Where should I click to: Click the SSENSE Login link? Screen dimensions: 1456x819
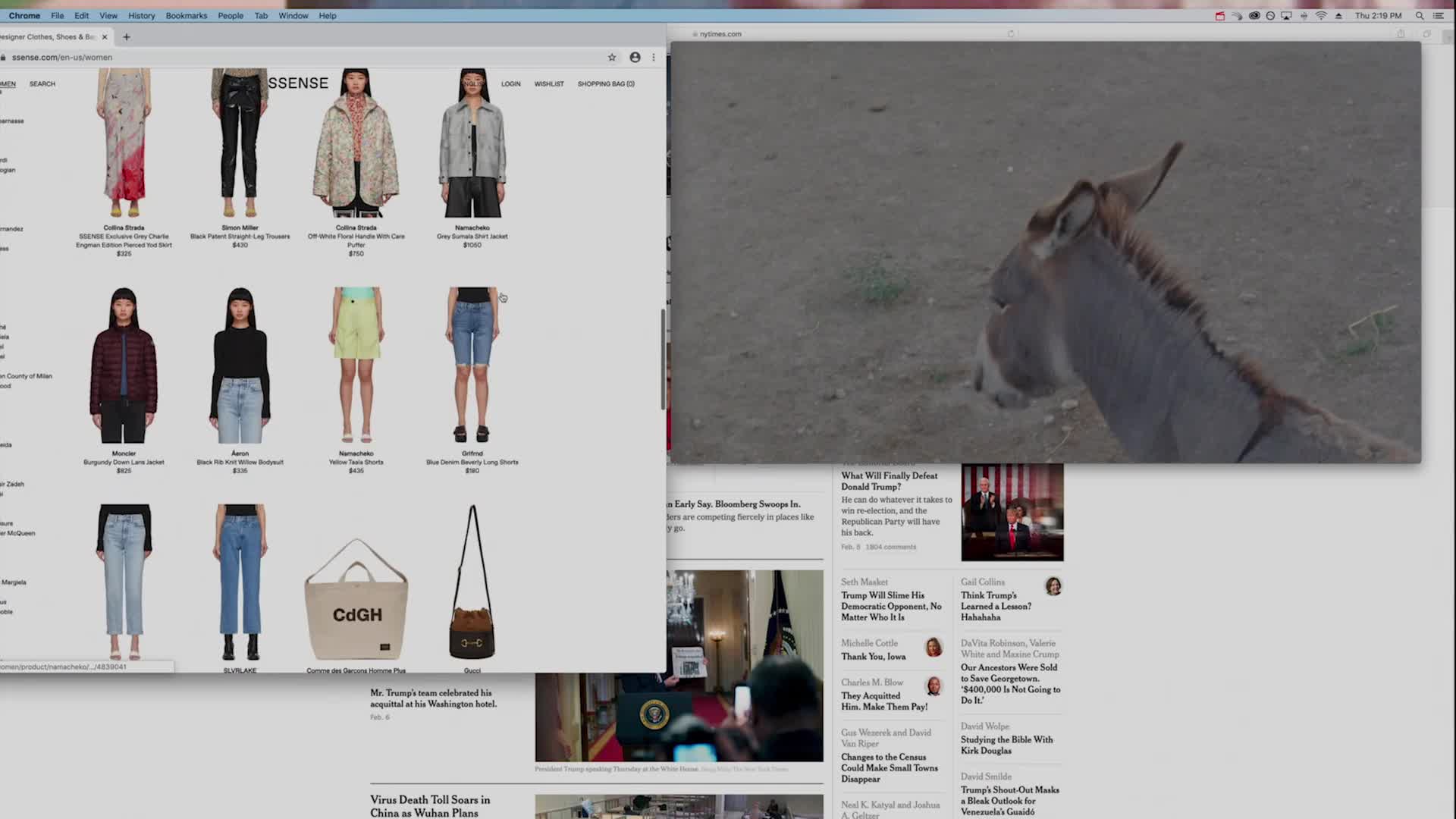click(510, 84)
